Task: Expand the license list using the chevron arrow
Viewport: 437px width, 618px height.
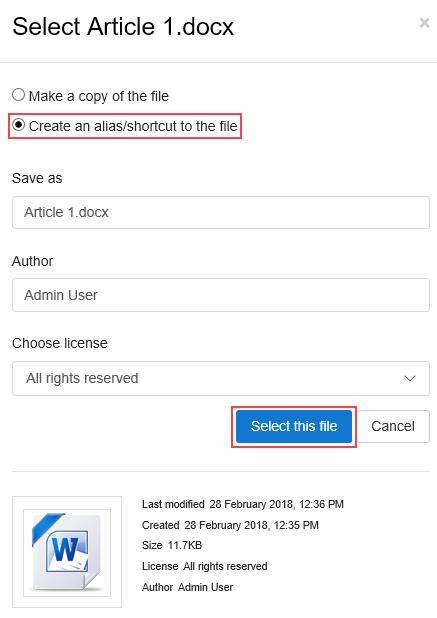Action: pos(410,378)
